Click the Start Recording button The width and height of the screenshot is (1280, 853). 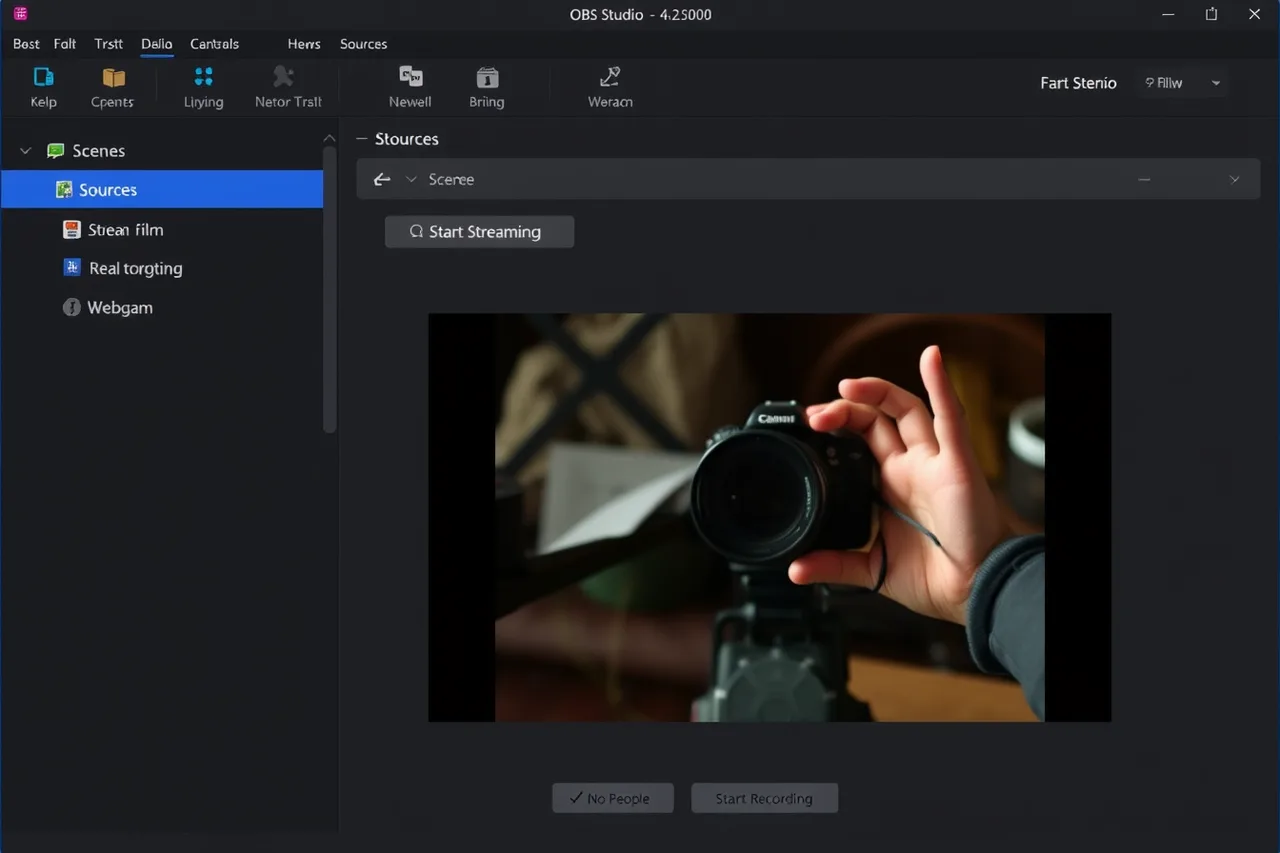coord(764,798)
